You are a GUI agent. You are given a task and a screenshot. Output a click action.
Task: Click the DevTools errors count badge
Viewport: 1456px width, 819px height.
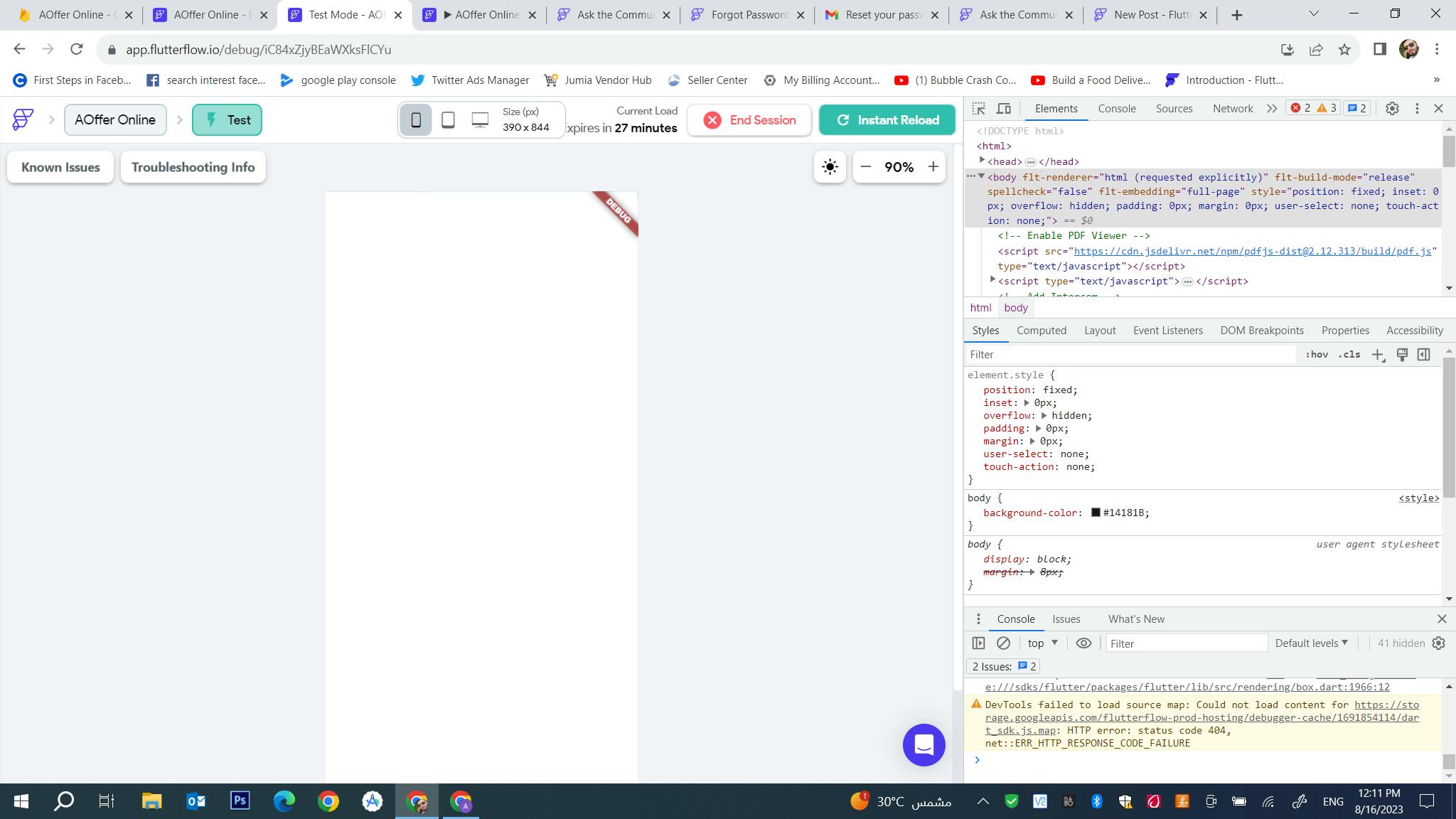pos(1300,108)
